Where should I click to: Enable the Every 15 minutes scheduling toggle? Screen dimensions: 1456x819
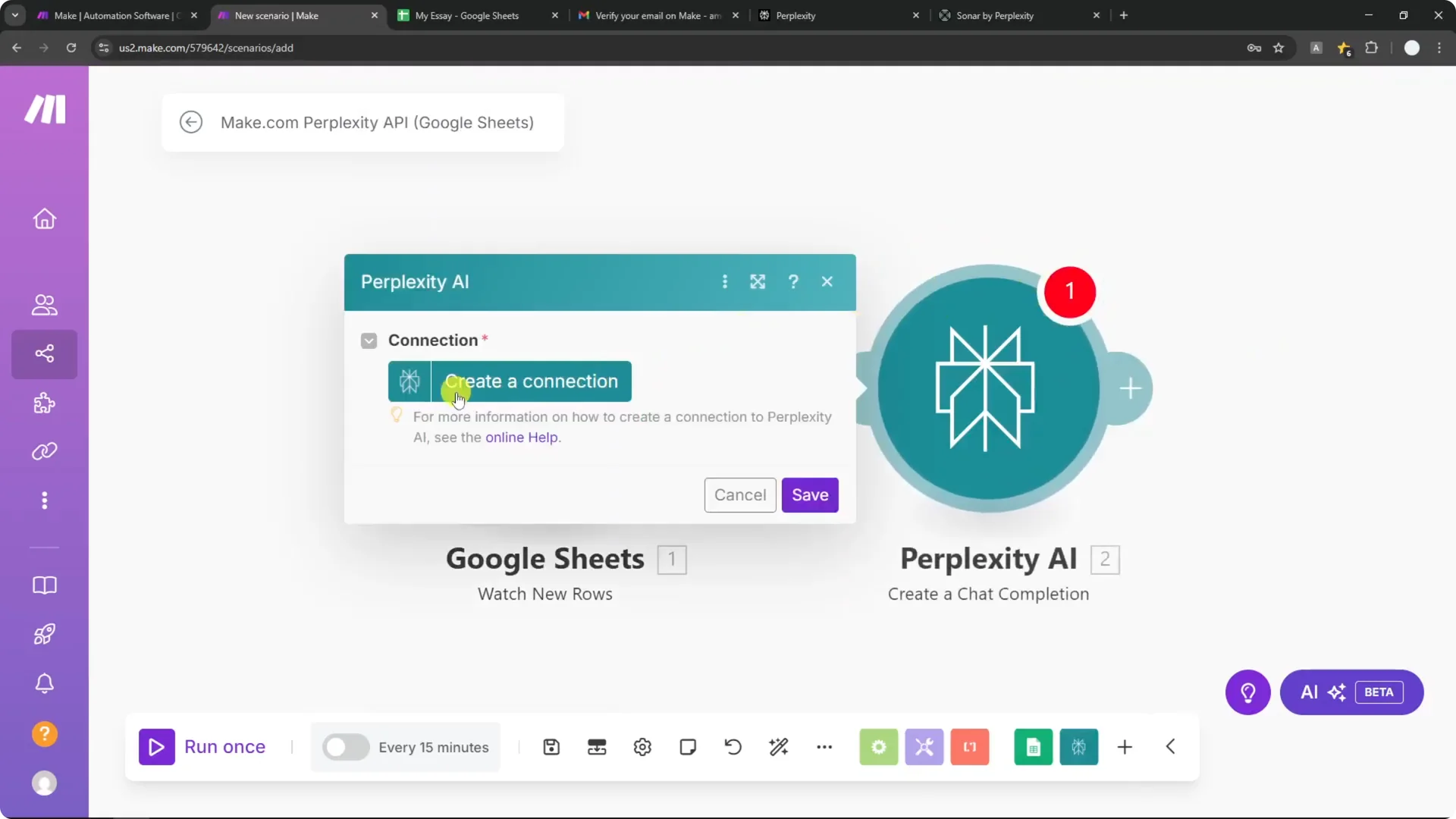pos(345,747)
